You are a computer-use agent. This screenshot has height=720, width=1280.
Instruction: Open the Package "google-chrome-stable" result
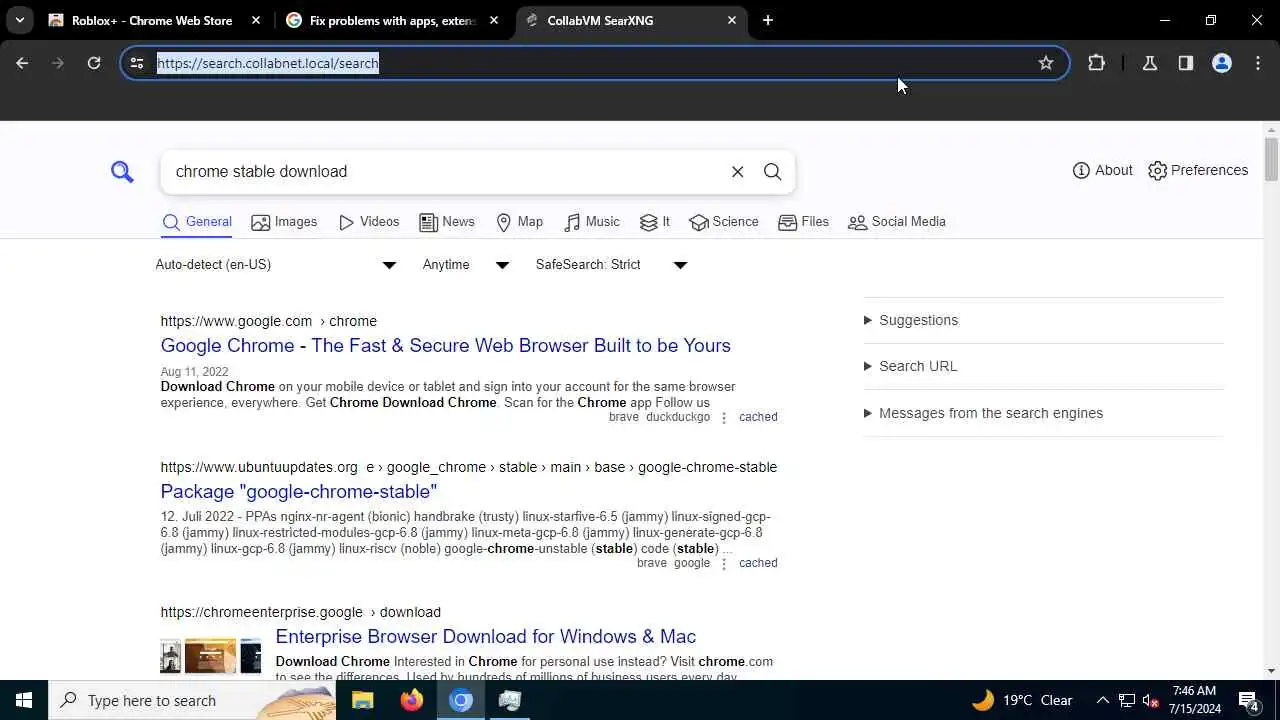point(299,491)
